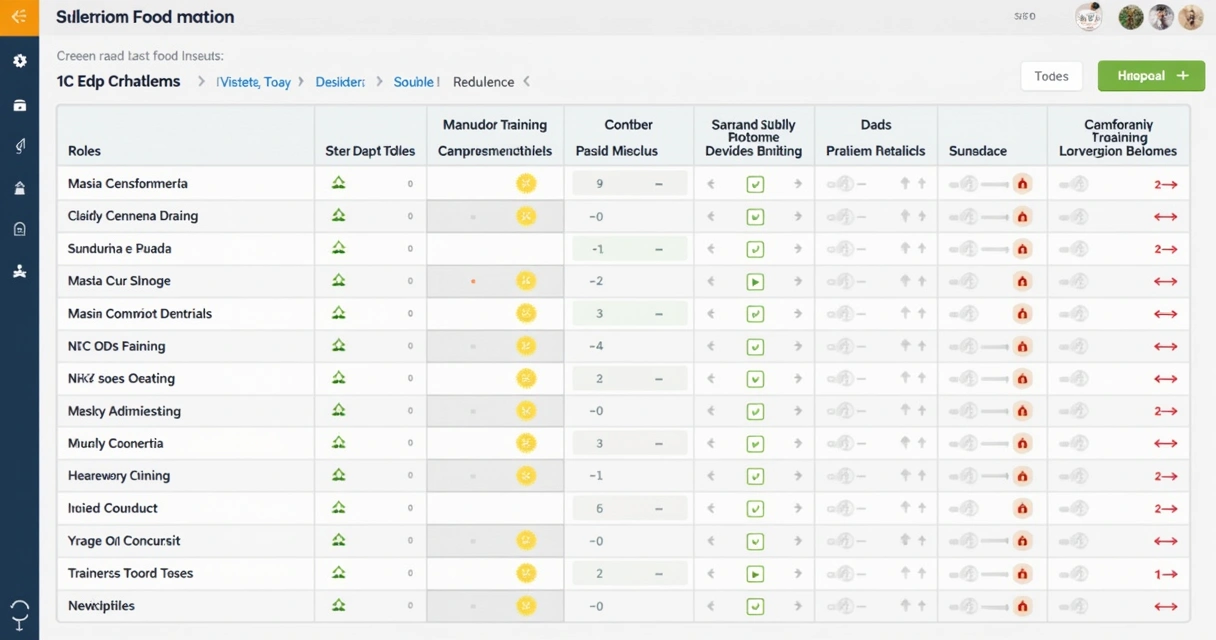Collapse the chevron next to Redulence
The width and height of the screenshot is (1216, 640).
tap(527, 82)
